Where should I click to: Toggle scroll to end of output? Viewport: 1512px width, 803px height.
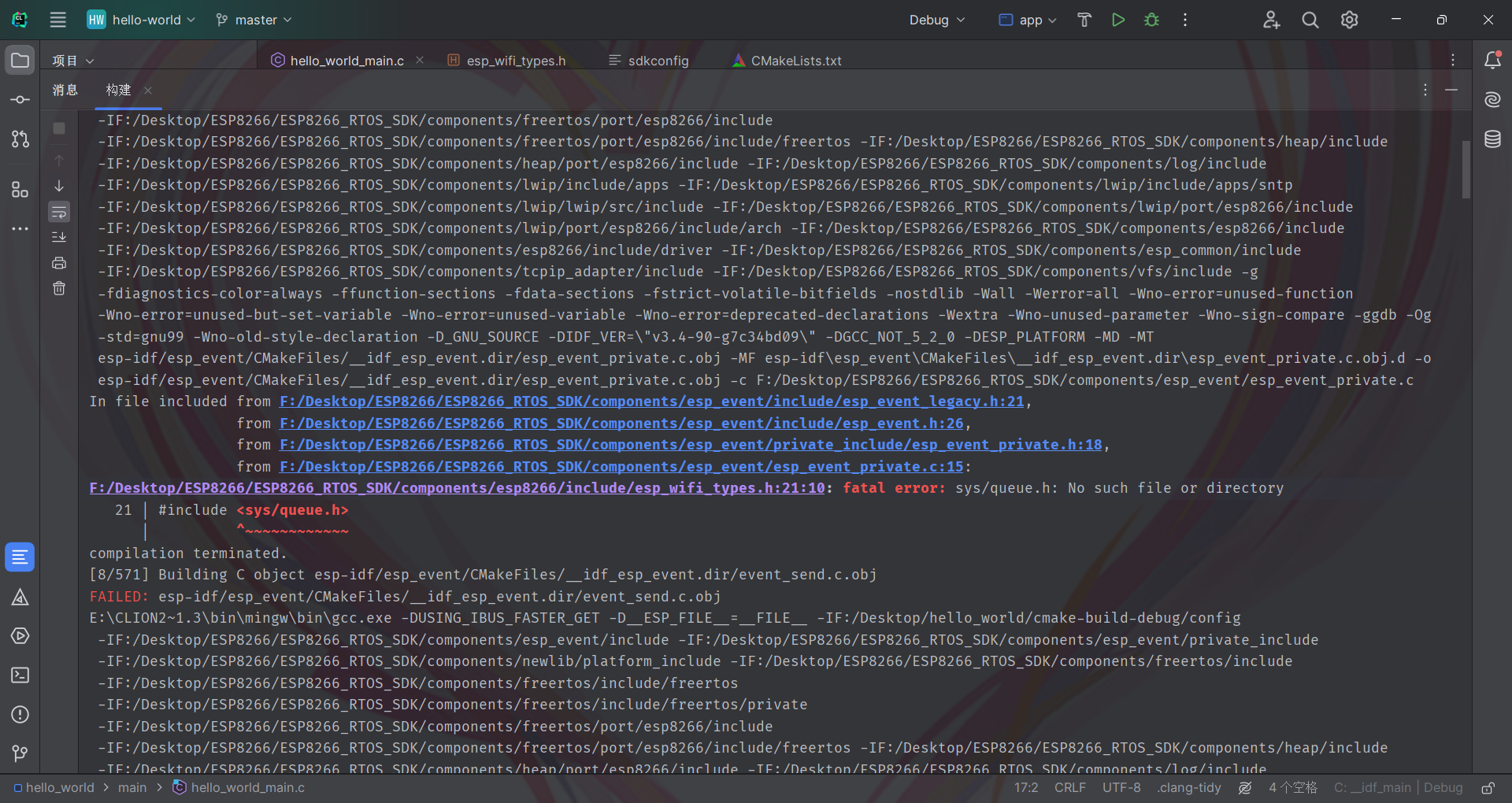(59, 237)
